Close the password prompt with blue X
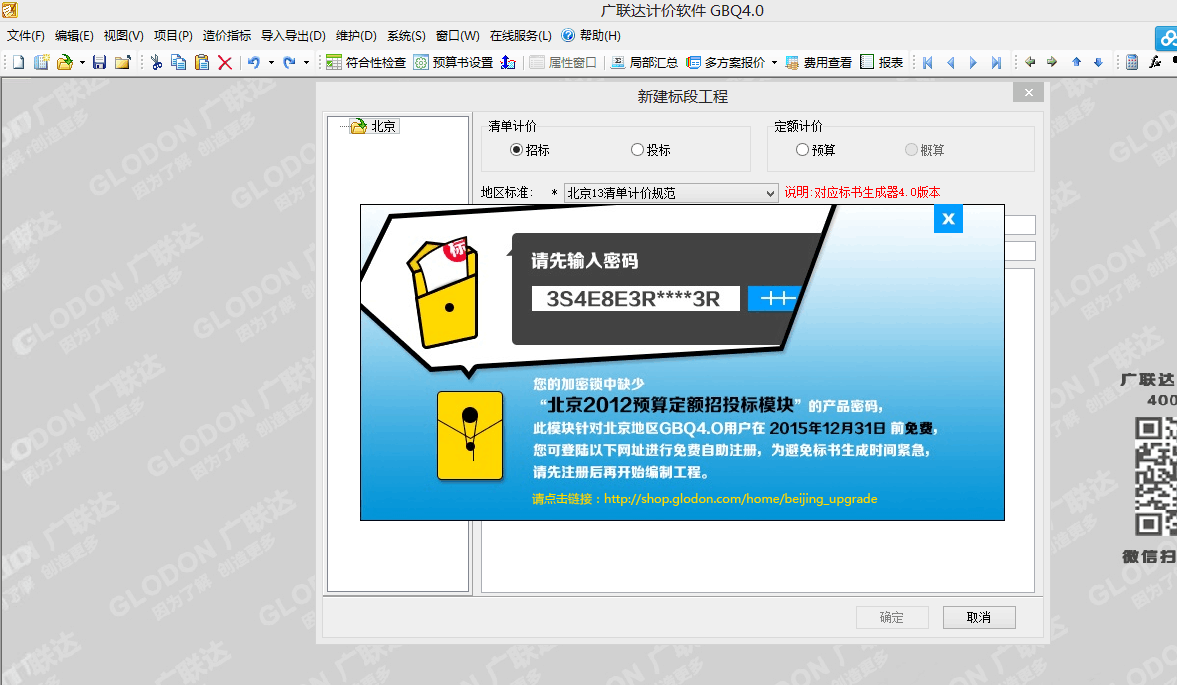 [x=948, y=219]
